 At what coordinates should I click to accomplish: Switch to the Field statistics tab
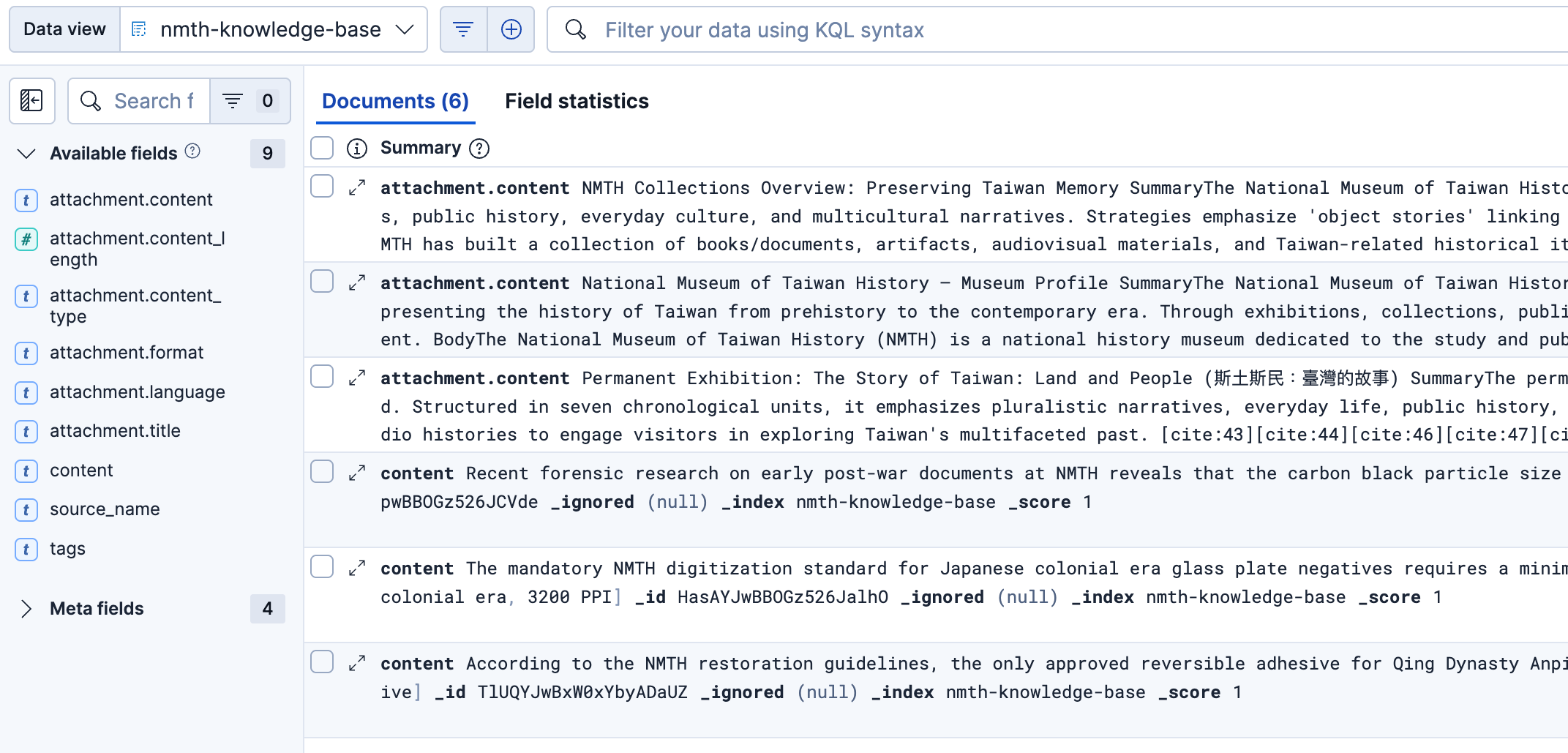pos(577,101)
